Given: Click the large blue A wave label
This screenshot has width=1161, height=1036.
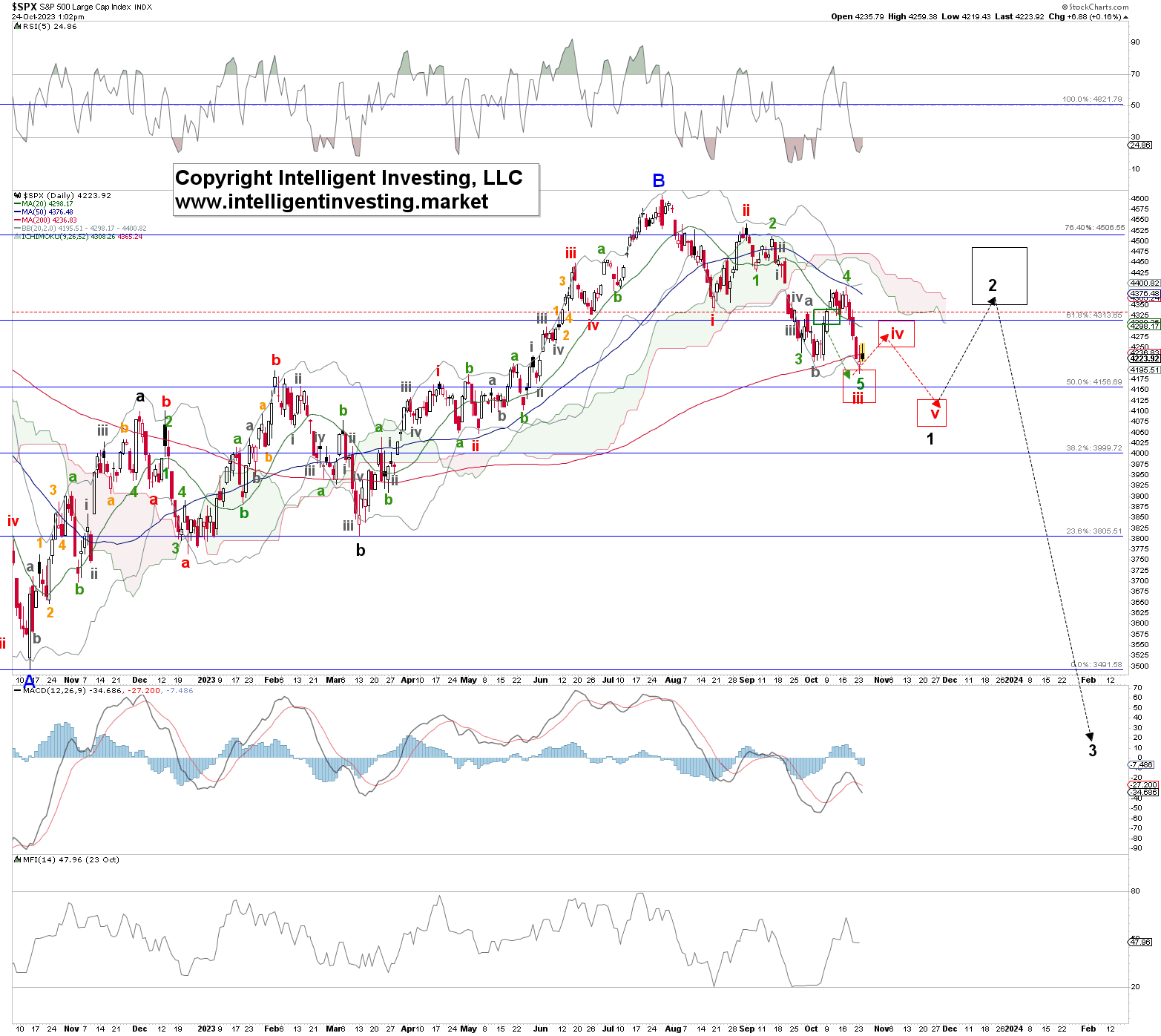Looking at the screenshot, I should (x=29, y=680).
